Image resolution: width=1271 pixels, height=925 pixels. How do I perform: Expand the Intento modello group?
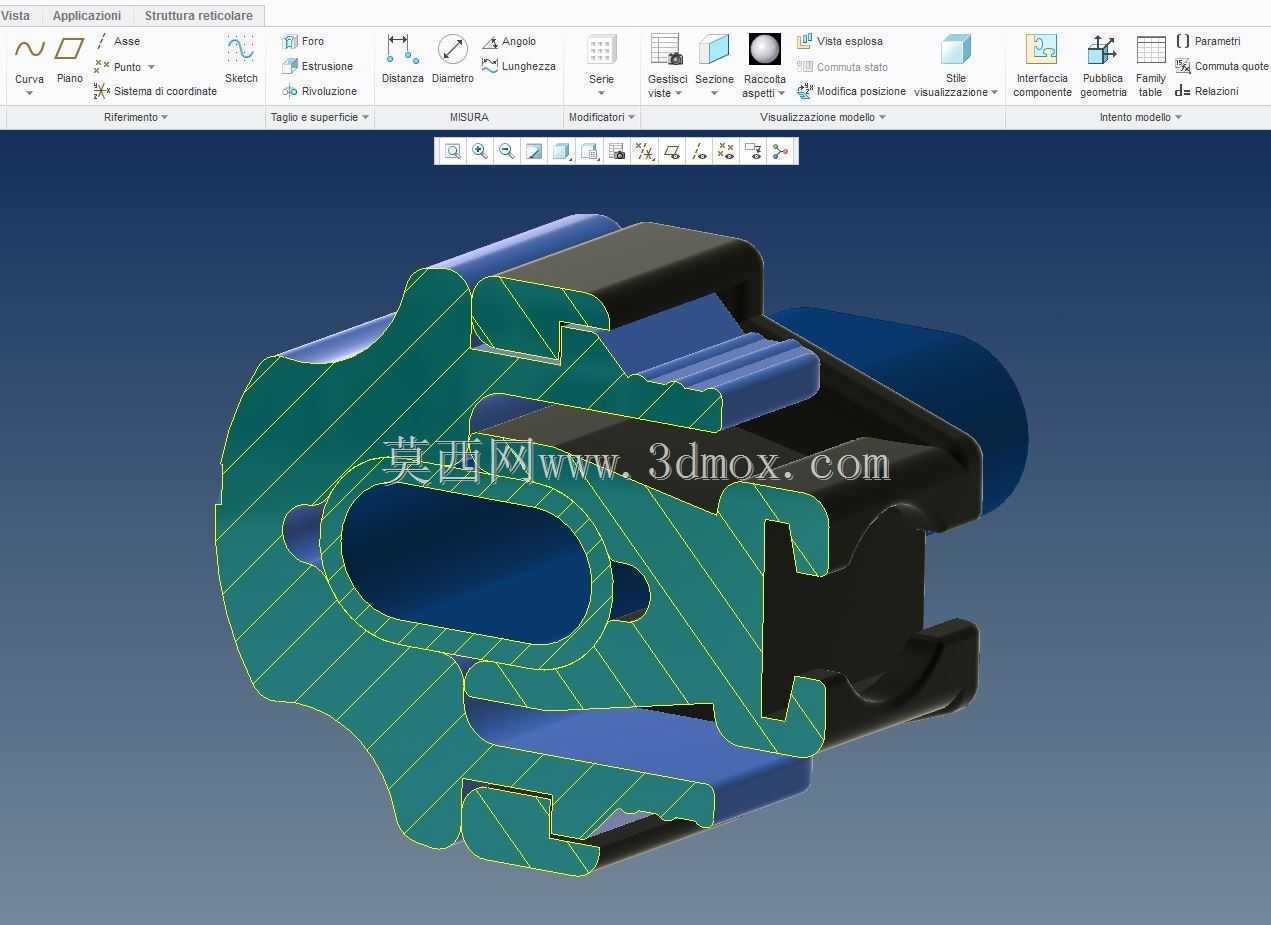point(1141,117)
